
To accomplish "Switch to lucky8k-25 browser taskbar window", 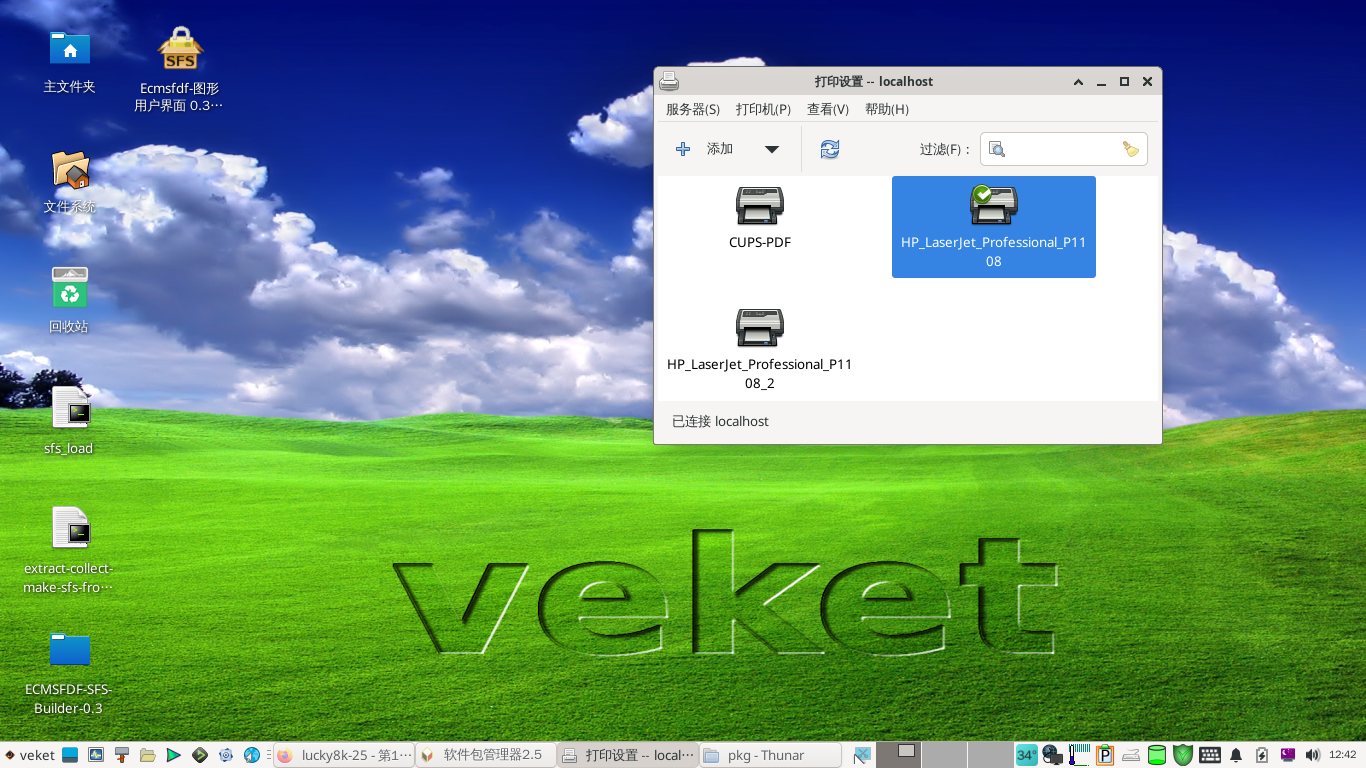I will click(344, 755).
